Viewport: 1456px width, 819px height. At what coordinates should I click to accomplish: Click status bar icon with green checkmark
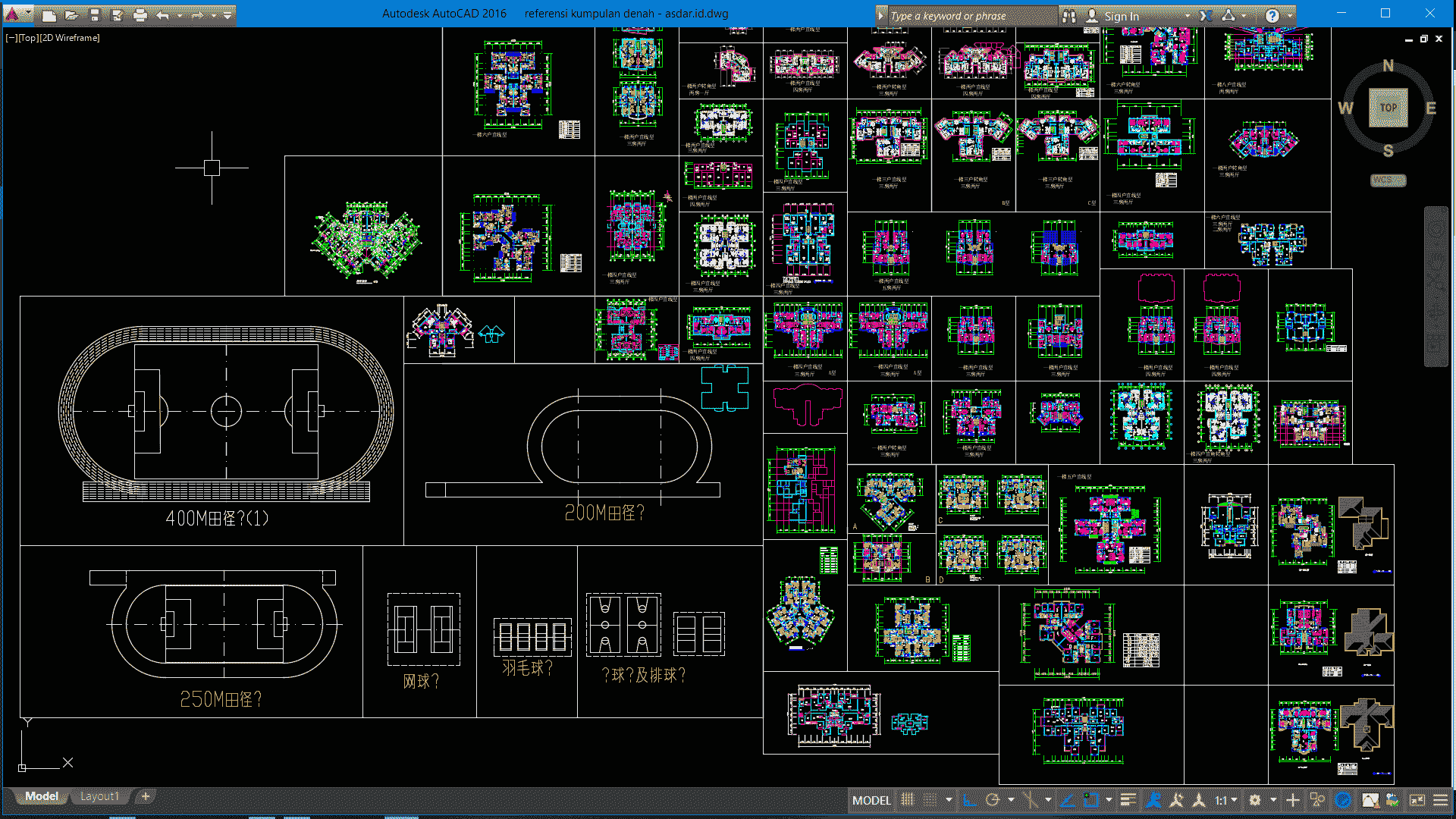click(x=1393, y=800)
